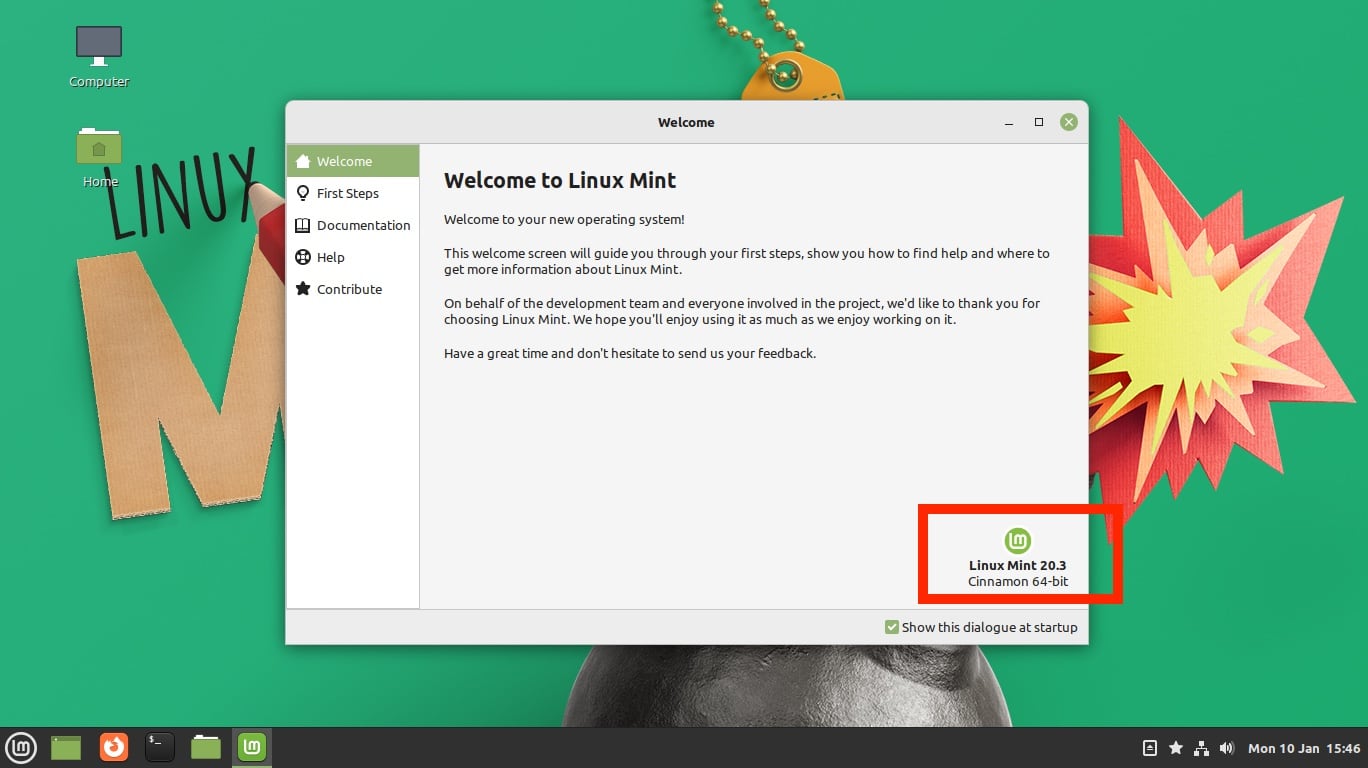Click the Welcome to Linux Mint heading

(x=560, y=181)
